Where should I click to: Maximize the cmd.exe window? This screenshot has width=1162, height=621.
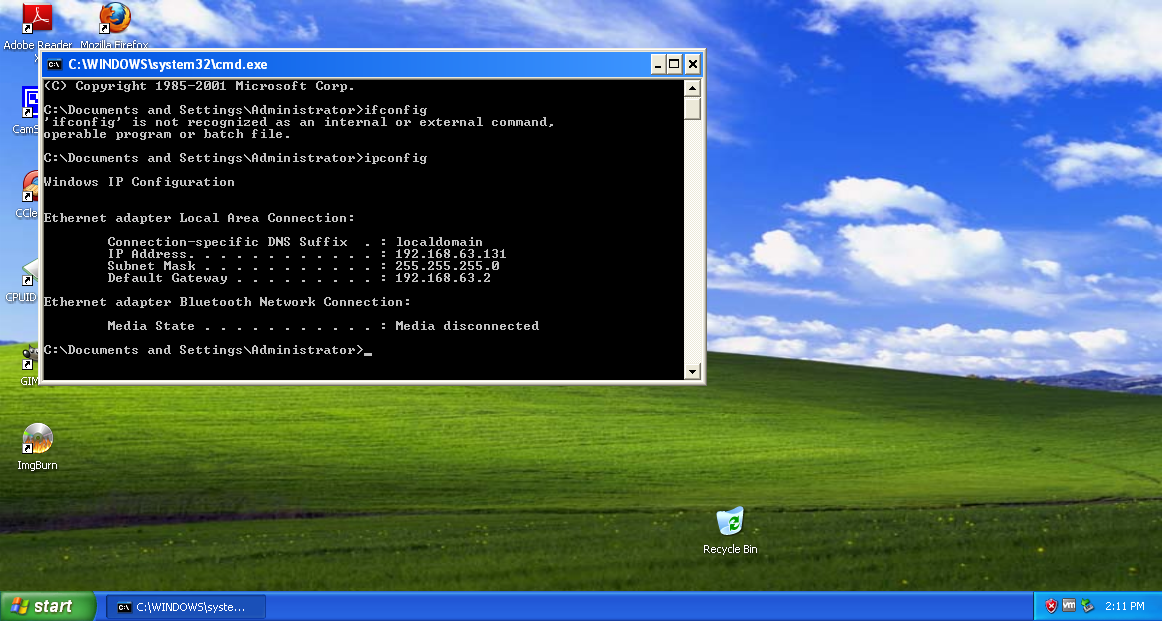(674, 64)
